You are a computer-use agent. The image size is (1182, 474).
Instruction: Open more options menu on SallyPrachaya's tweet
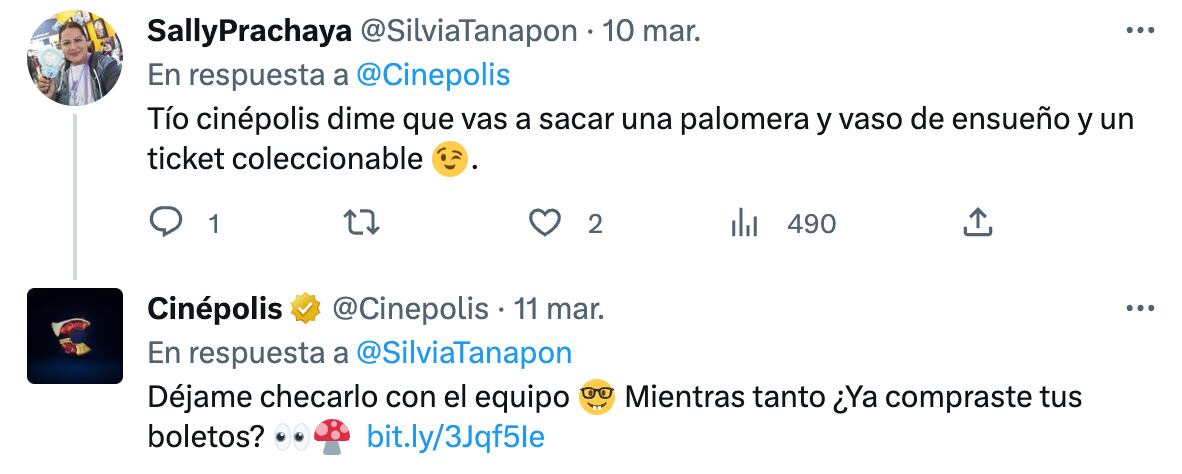coord(1140,30)
